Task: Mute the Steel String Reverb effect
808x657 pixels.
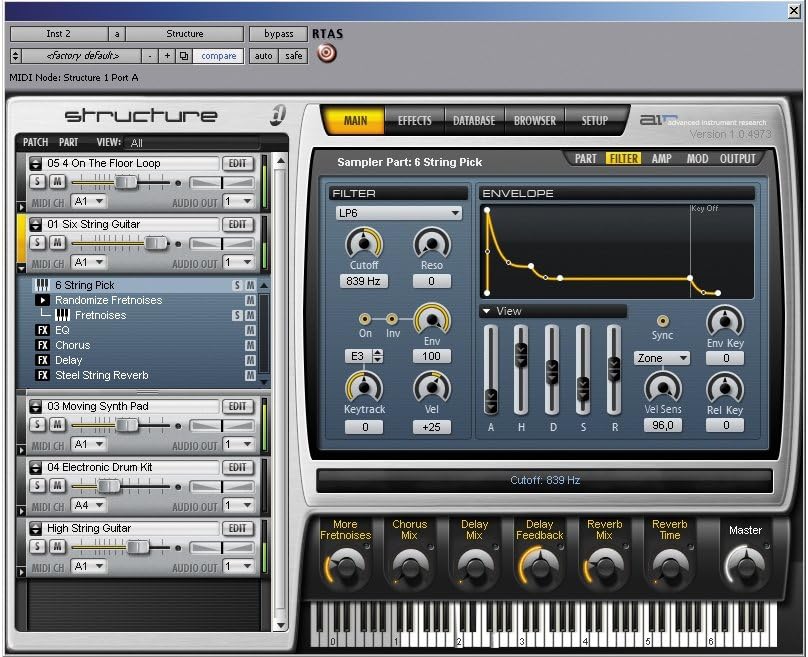Action: [250, 376]
